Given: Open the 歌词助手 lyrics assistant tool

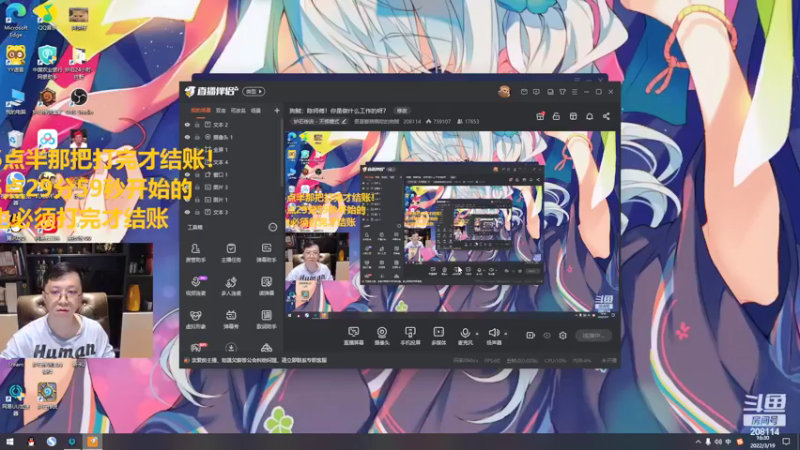Looking at the screenshot, I should tap(266, 319).
